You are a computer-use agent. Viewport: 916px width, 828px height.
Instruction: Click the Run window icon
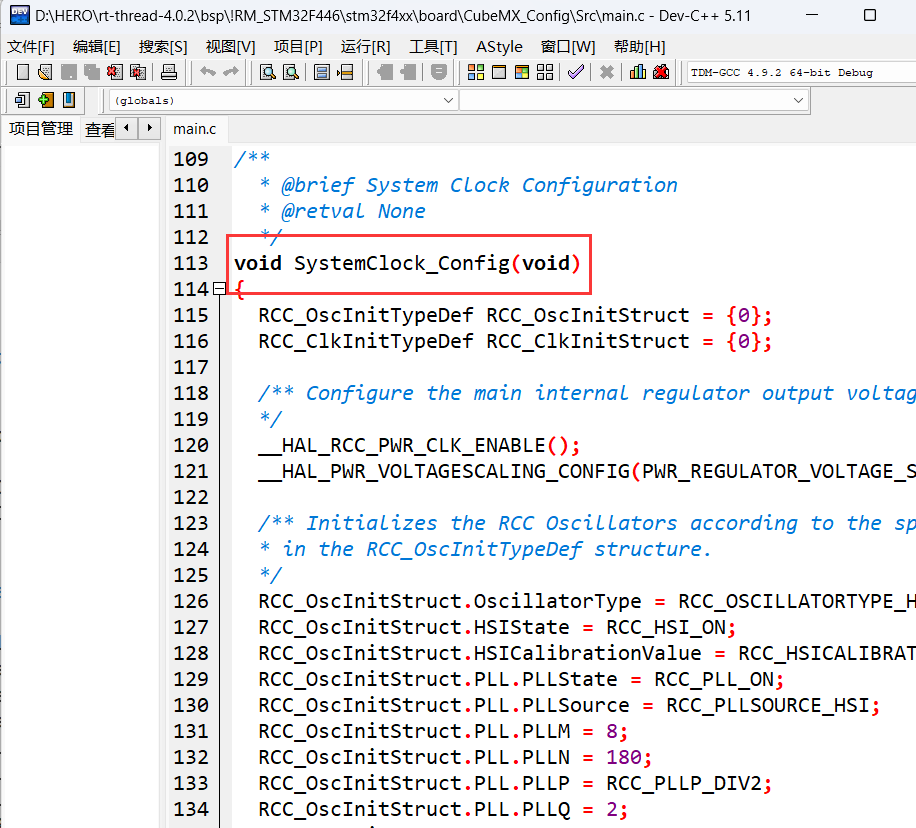pyautogui.click(x=499, y=72)
